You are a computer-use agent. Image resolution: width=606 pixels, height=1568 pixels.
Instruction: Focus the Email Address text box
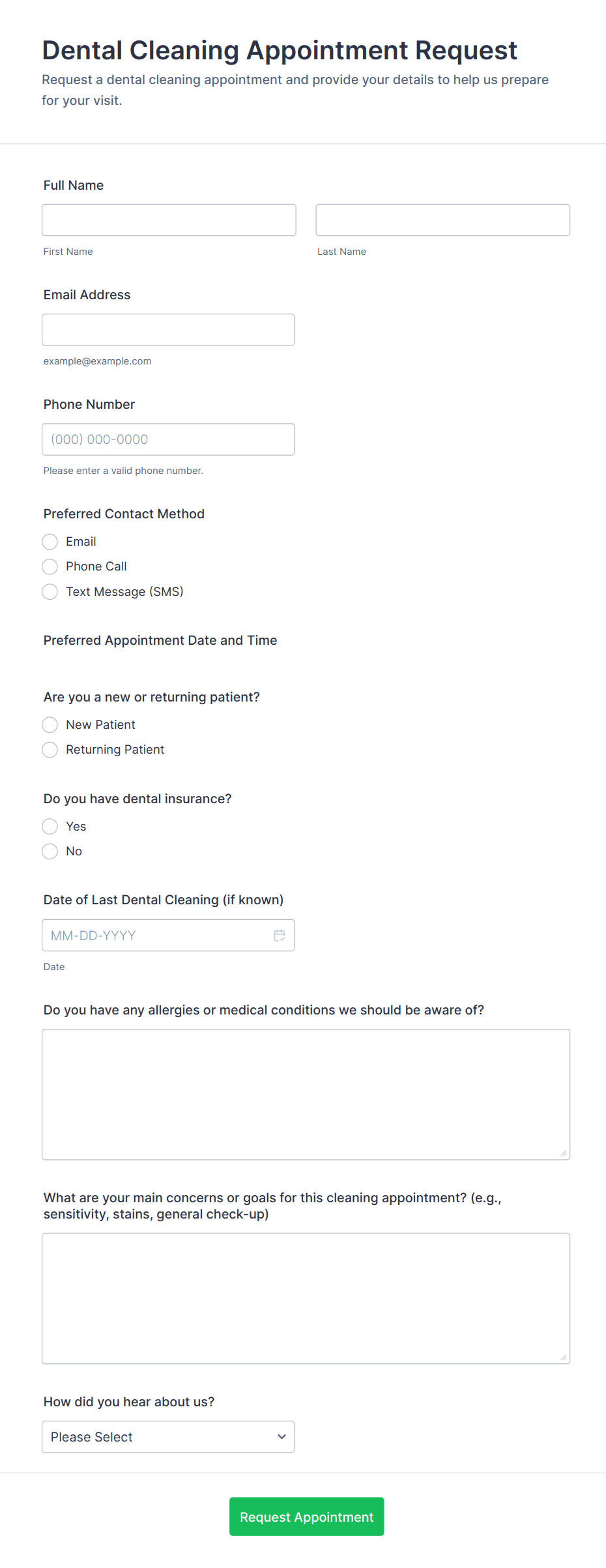click(168, 330)
